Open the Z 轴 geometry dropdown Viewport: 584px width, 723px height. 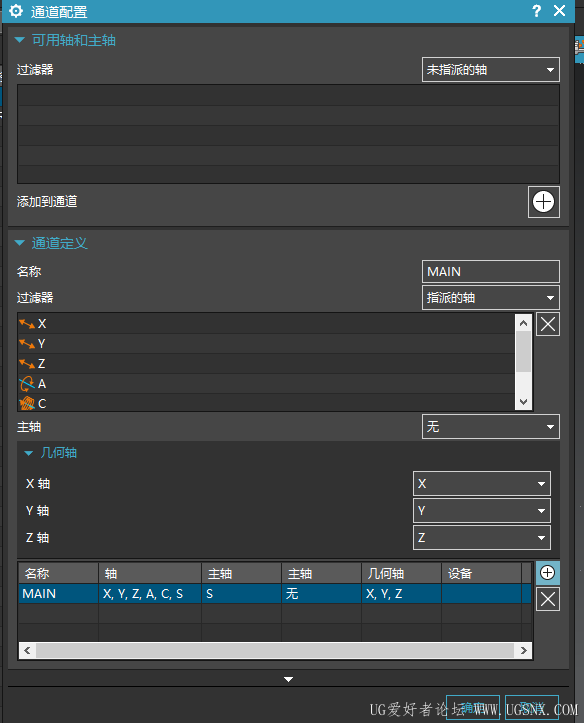coord(482,538)
